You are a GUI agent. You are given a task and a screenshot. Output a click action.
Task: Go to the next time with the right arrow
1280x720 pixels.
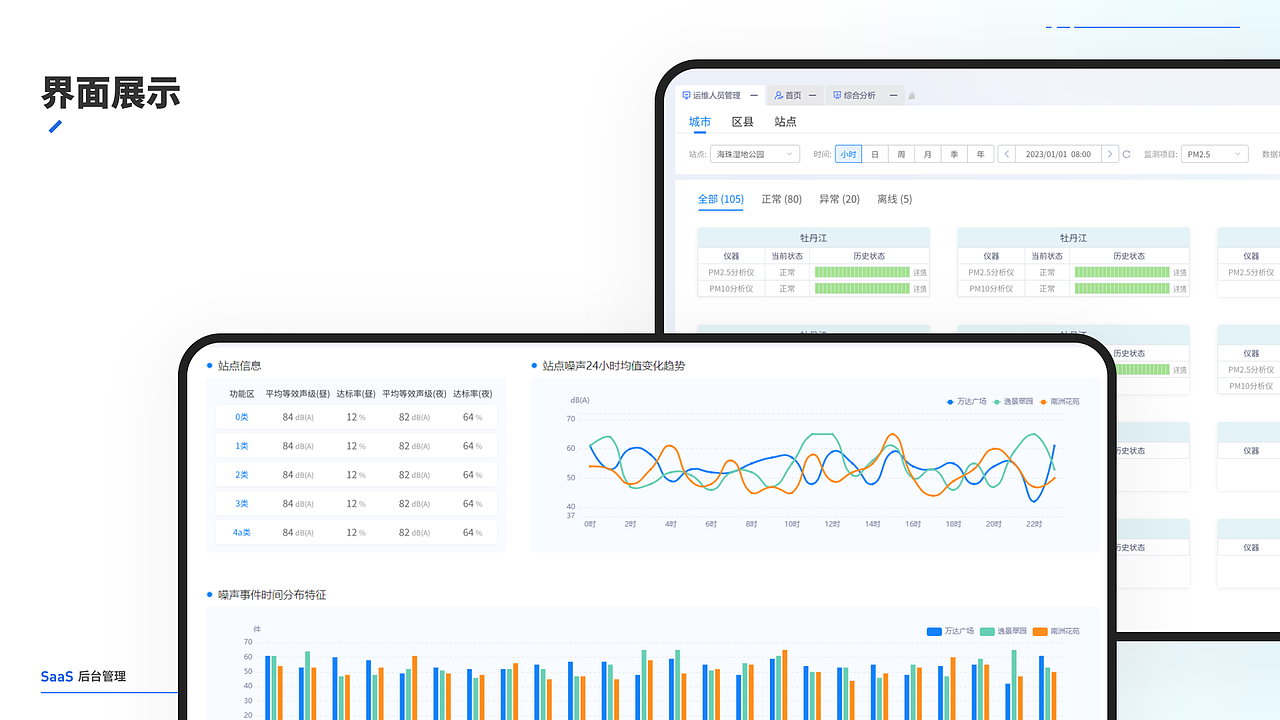click(x=1109, y=154)
